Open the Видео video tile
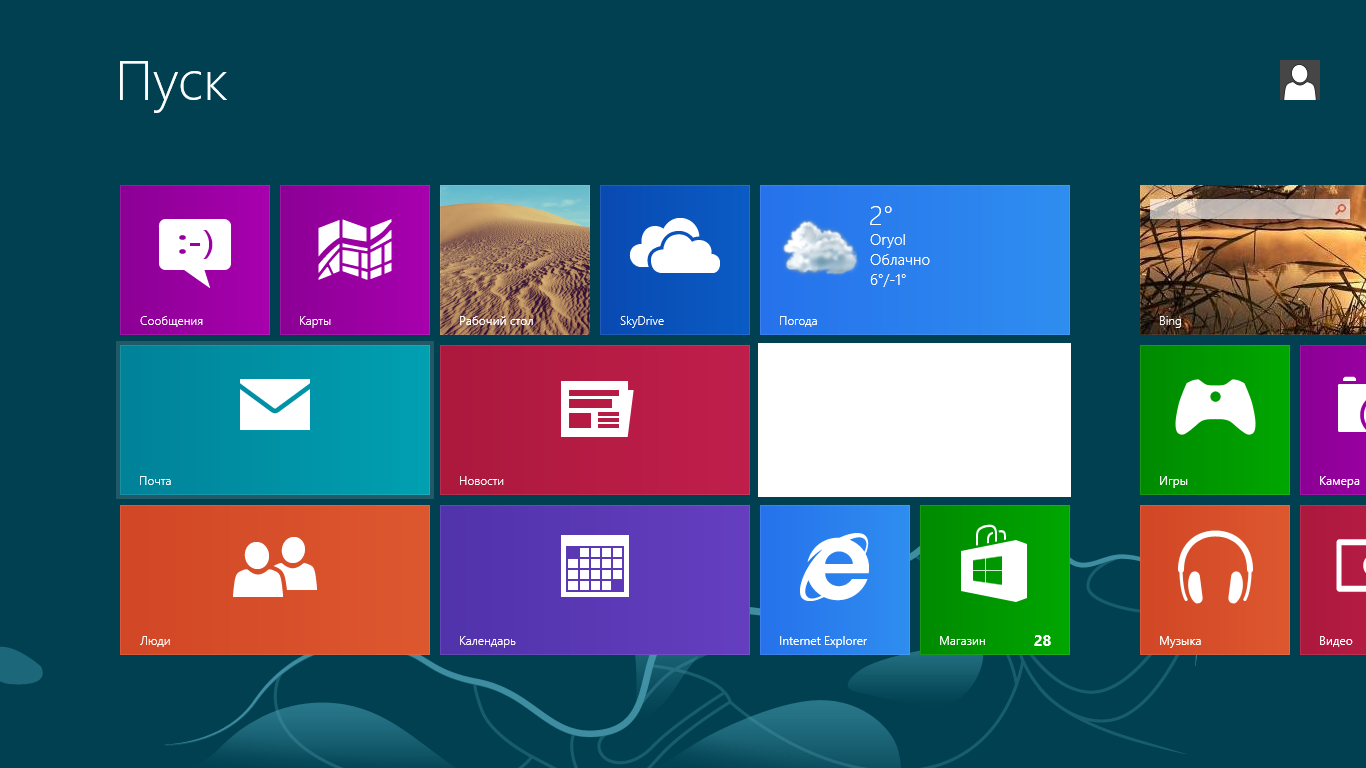Viewport: 1366px width, 768px height. click(1333, 580)
